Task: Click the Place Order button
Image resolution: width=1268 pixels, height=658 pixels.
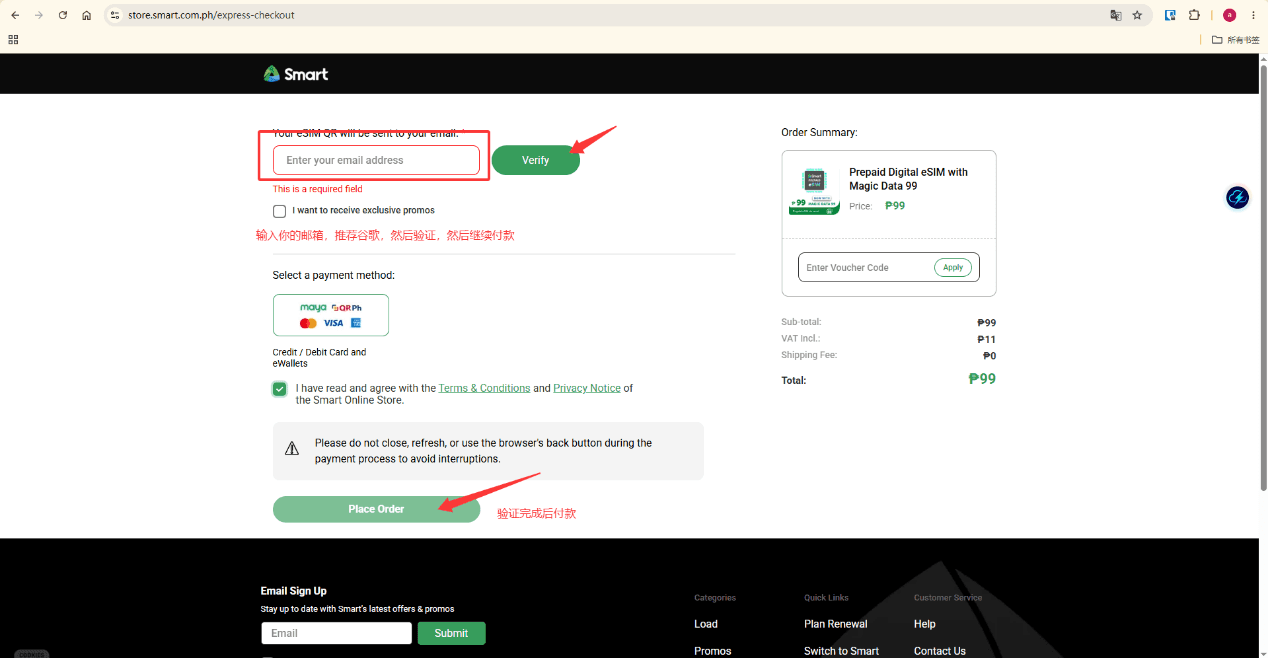Action: coord(376,509)
